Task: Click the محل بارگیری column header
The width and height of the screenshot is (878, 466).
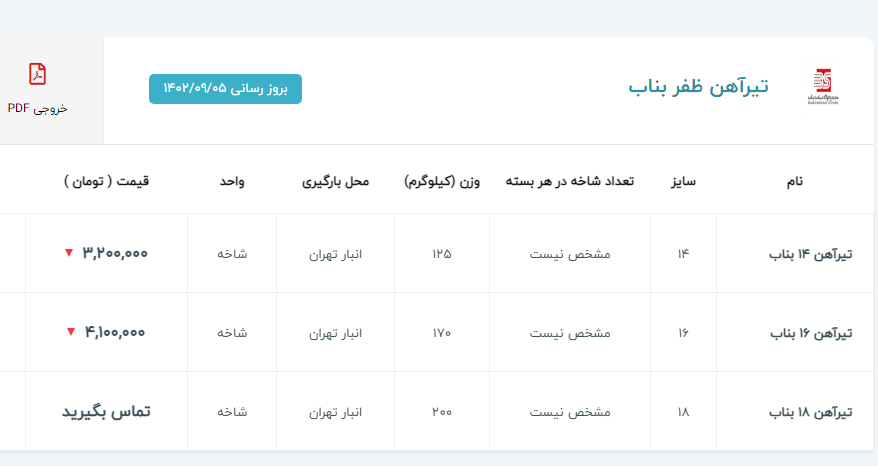Action: pyautogui.click(x=336, y=181)
